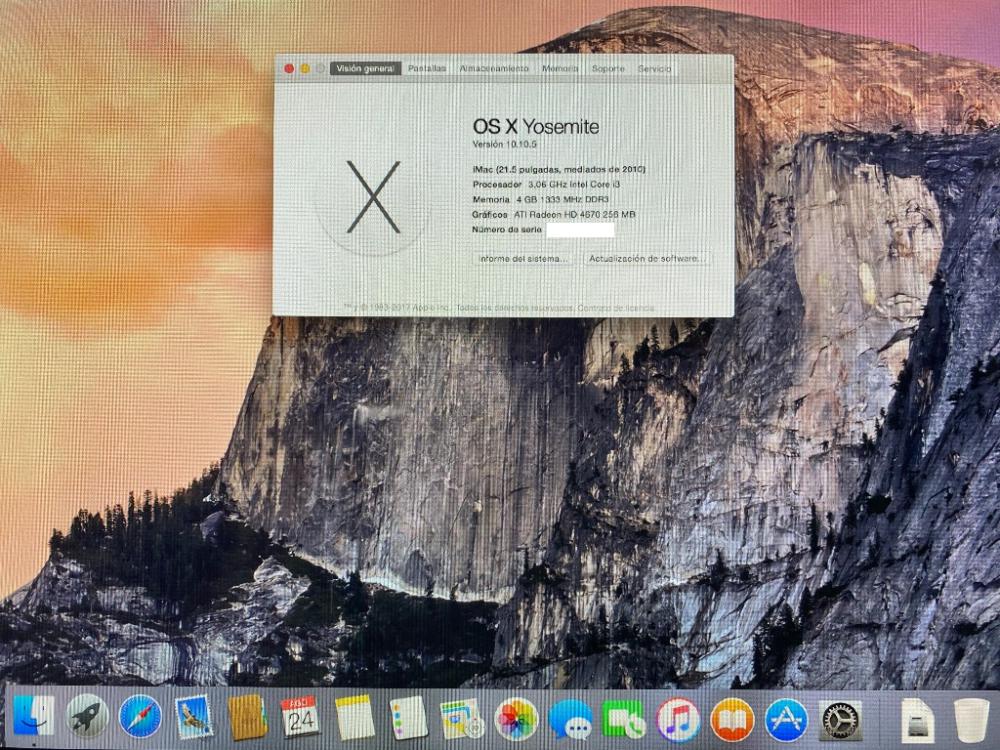Screen dimensions: 1000x750
Task: Switch to the Almacenamiento tab
Action: tap(494, 68)
